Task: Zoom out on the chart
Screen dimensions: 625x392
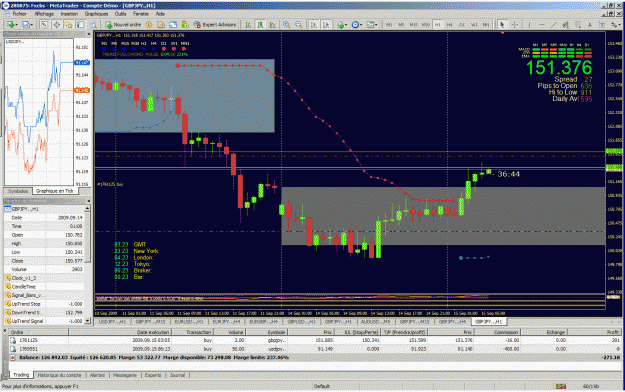Action: click(298, 25)
